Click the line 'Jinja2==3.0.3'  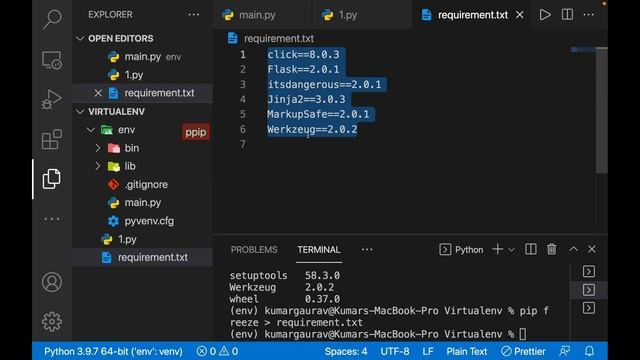point(307,99)
